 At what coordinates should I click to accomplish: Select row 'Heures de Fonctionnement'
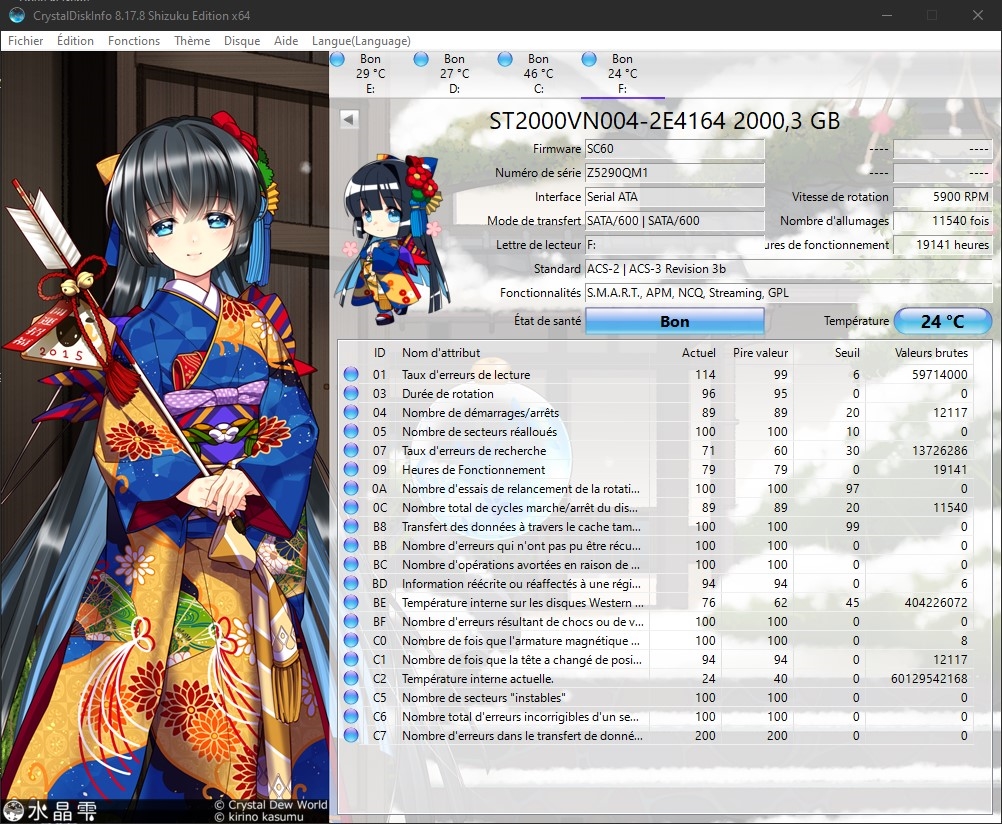(x=656, y=470)
